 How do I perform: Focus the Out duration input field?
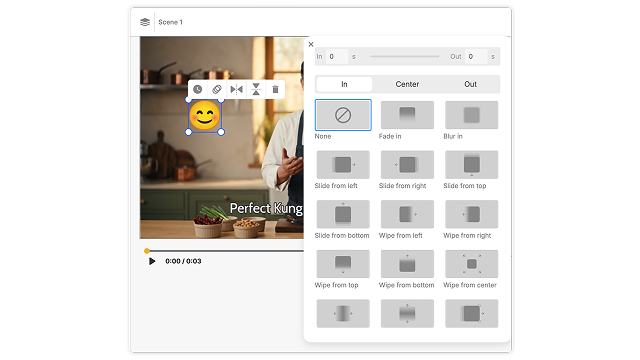476,57
